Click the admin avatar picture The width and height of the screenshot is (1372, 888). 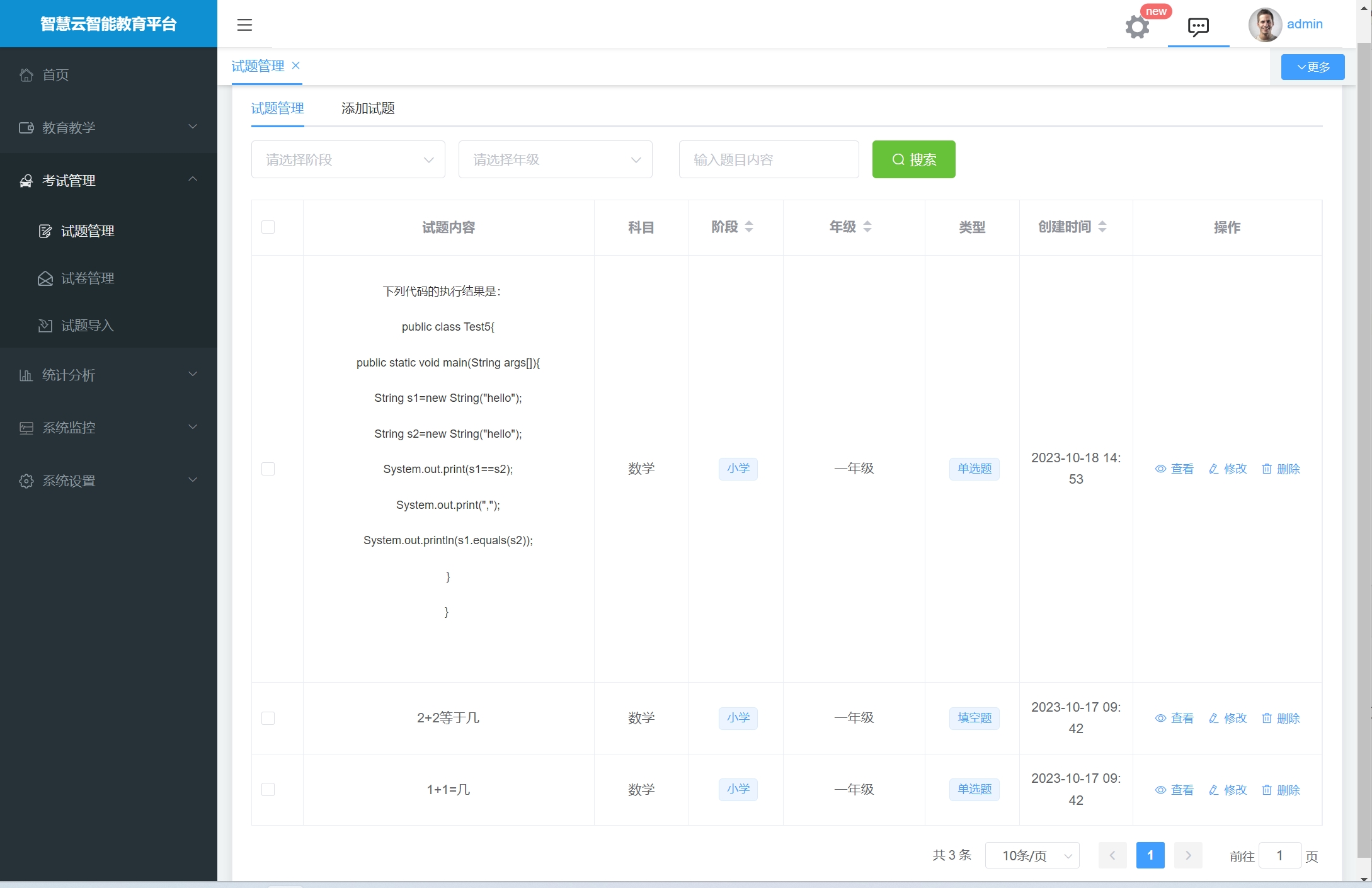[x=1264, y=25]
